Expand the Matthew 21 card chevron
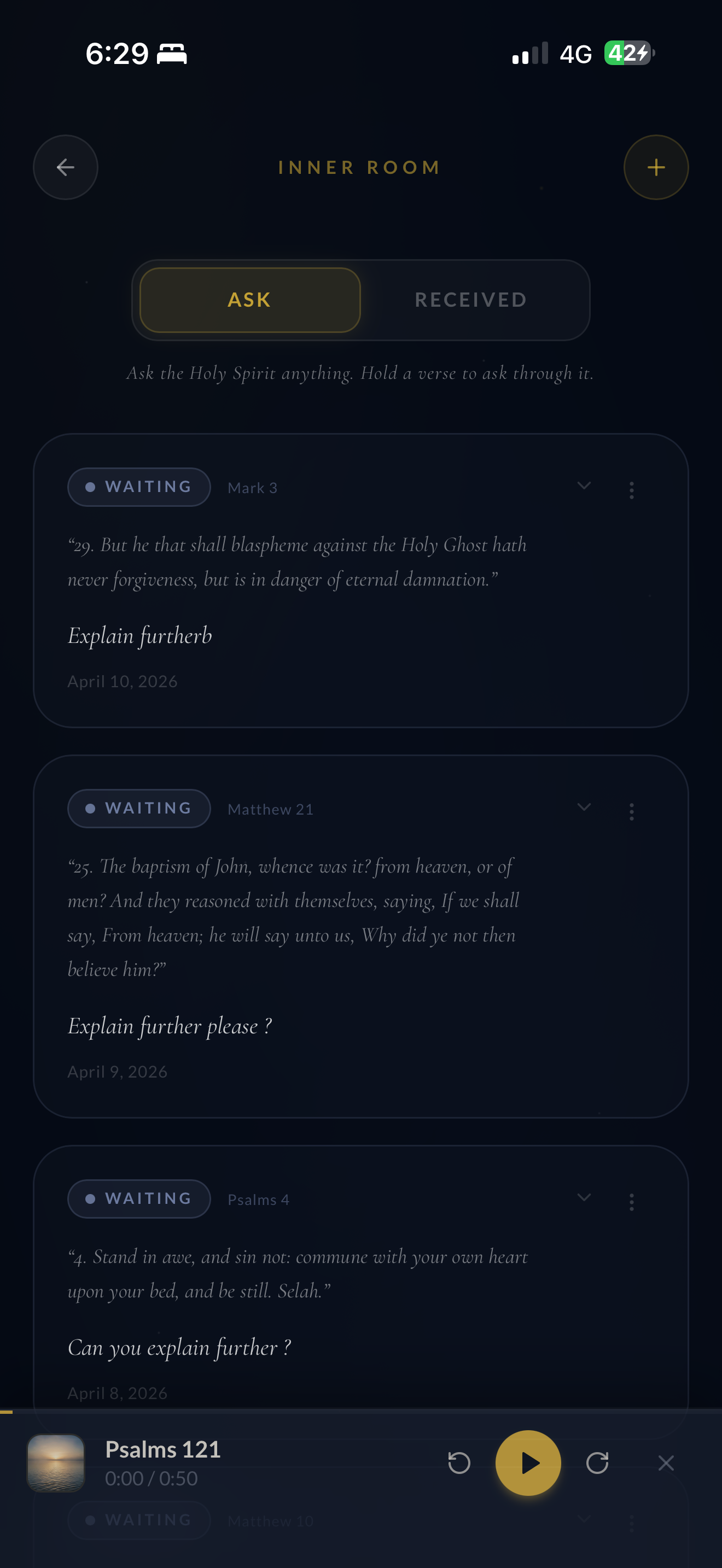This screenshot has width=722, height=1568. click(x=584, y=807)
